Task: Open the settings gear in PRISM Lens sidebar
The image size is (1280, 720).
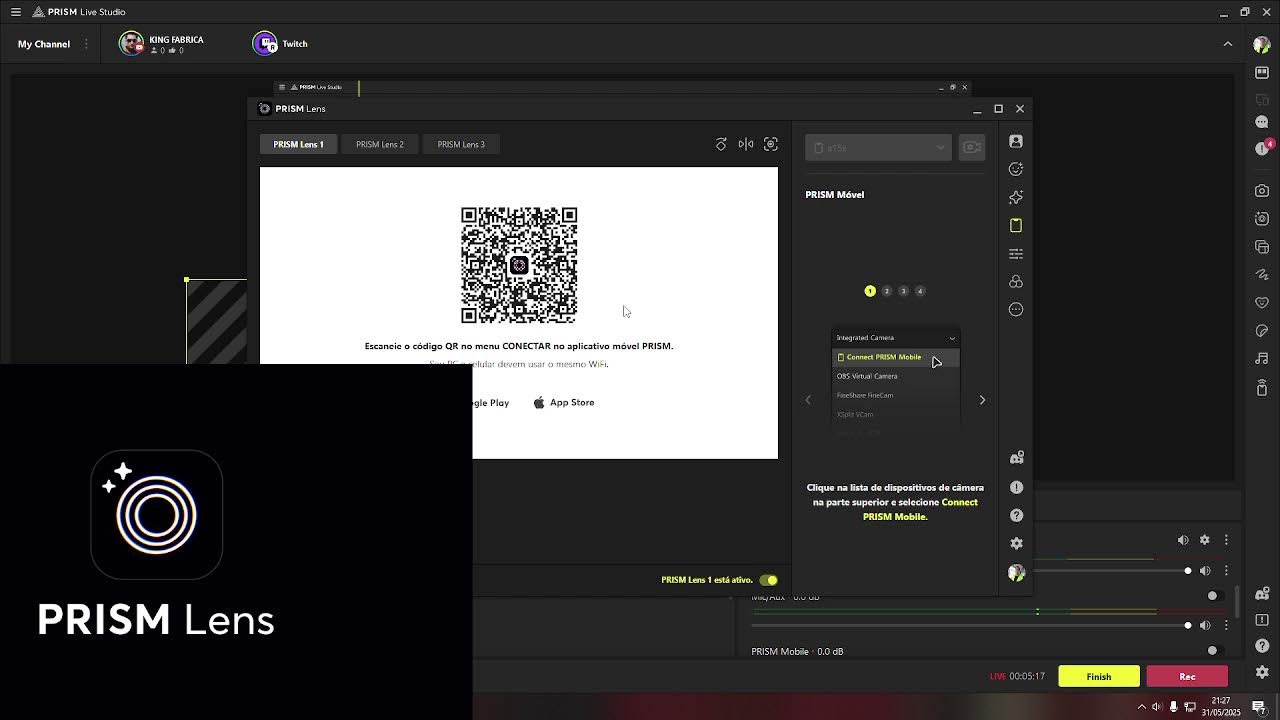Action: tap(1016, 543)
